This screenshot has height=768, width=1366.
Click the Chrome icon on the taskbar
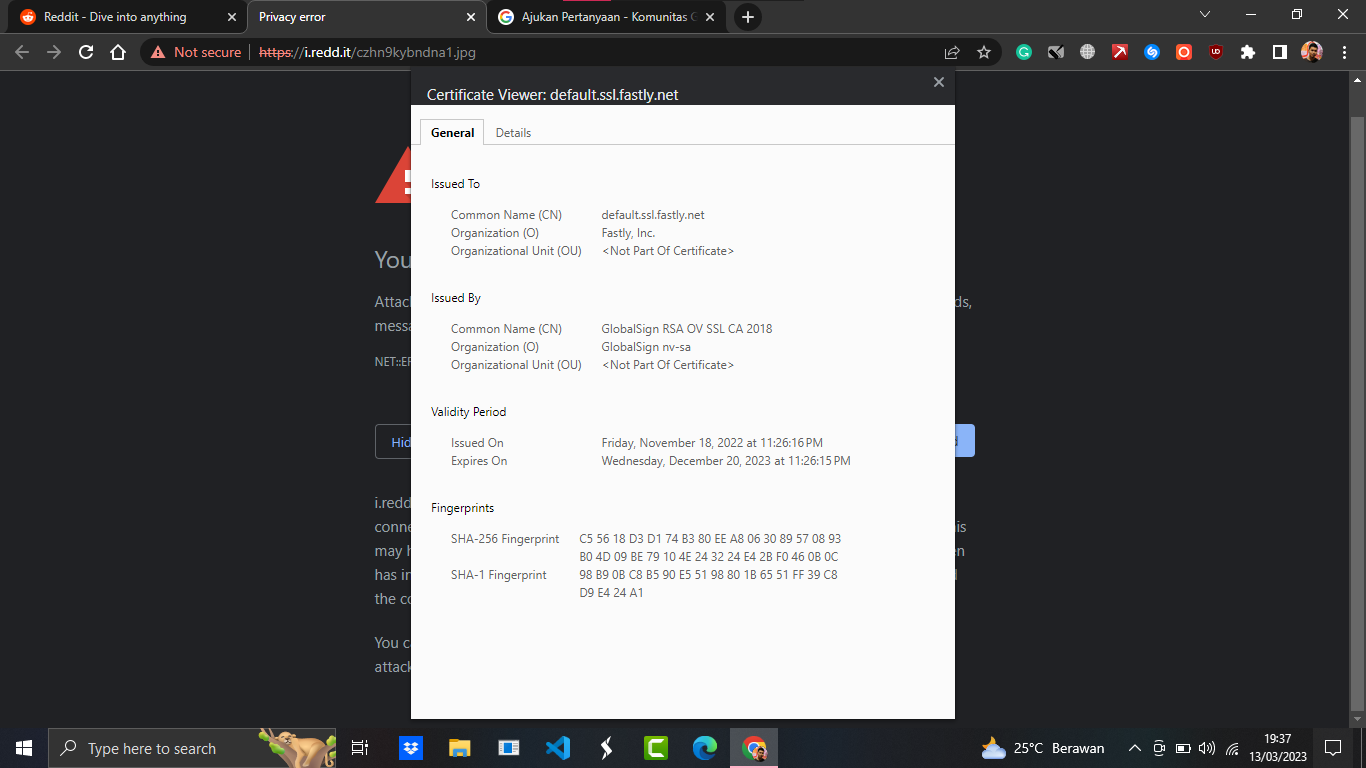pyautogui.click(x=754, y=748)
